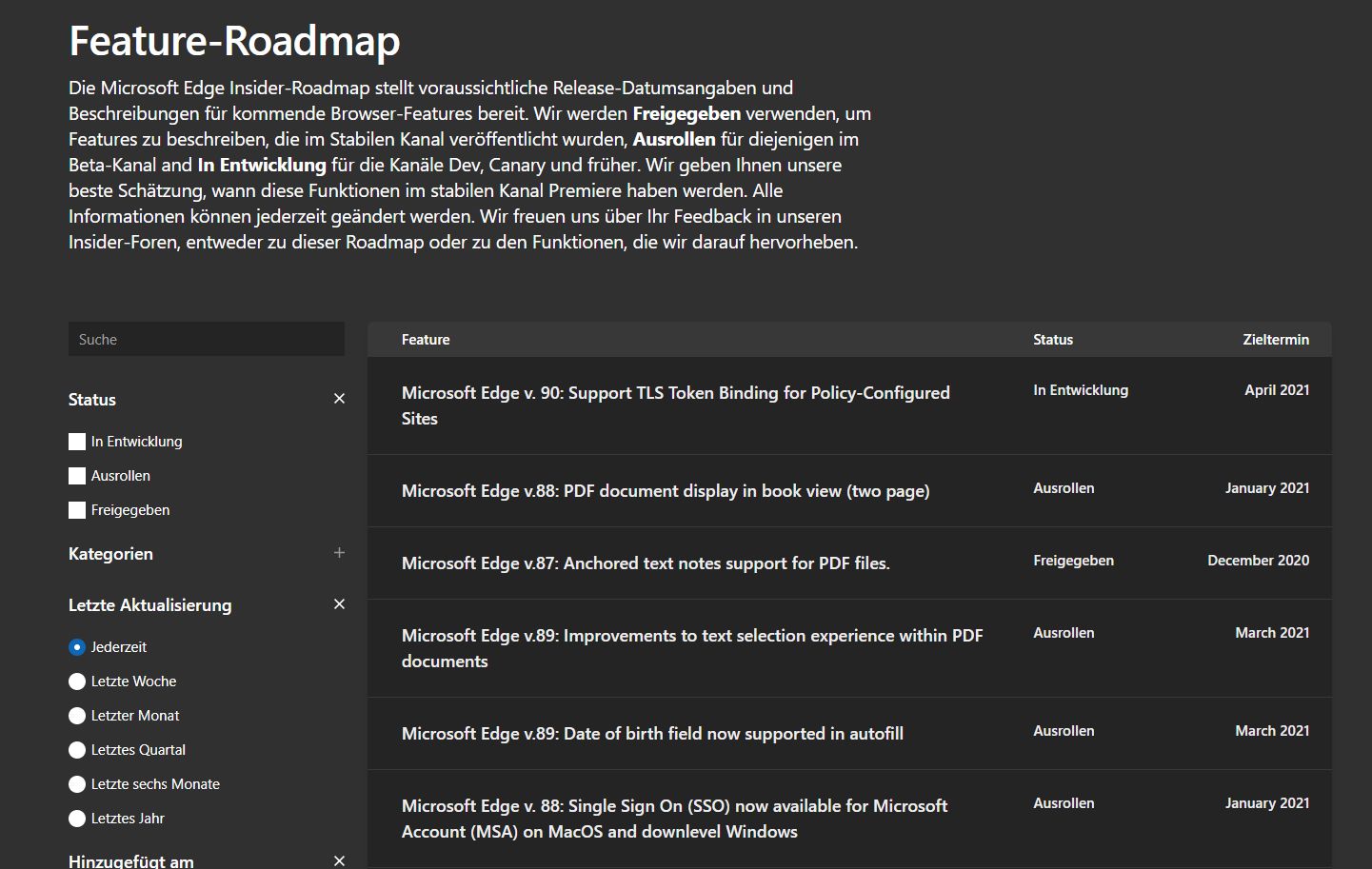Click the April 2021 target date
The height and width of the screenshot is (869, 1372).
1277,390
